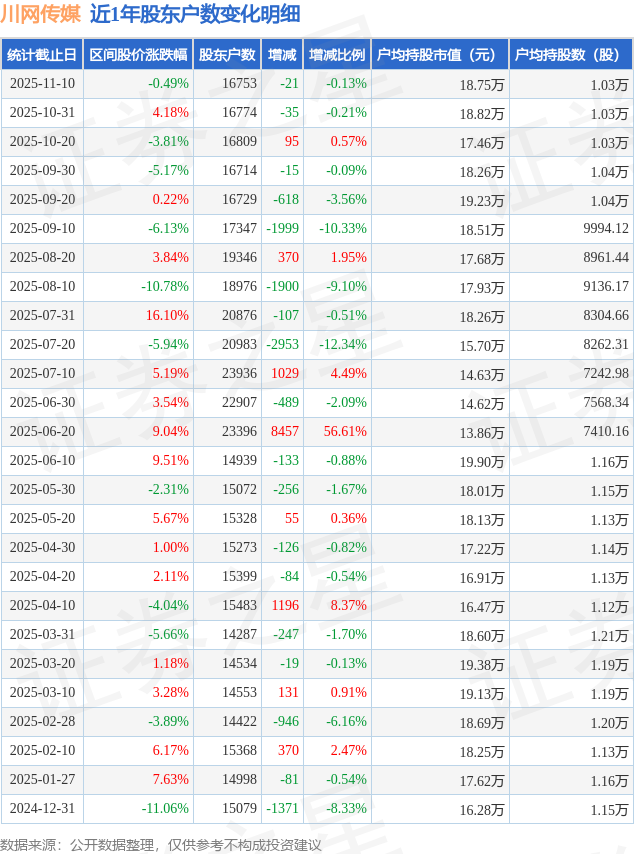Click the 户均持股市值（元） column header
The height and width of the screenshot is (854, 634).
pos(439,55)
